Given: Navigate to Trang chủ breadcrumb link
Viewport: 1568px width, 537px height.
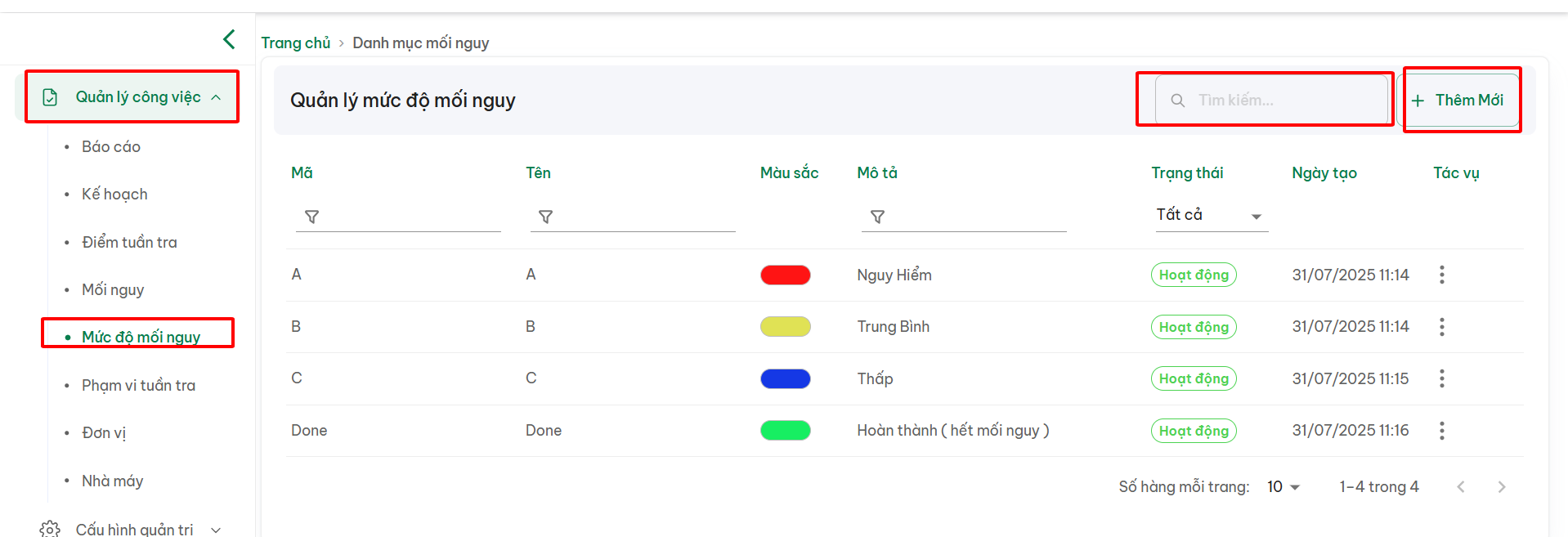Looking at the screenshot, I should pyautogui.click(x=295, y=43).
